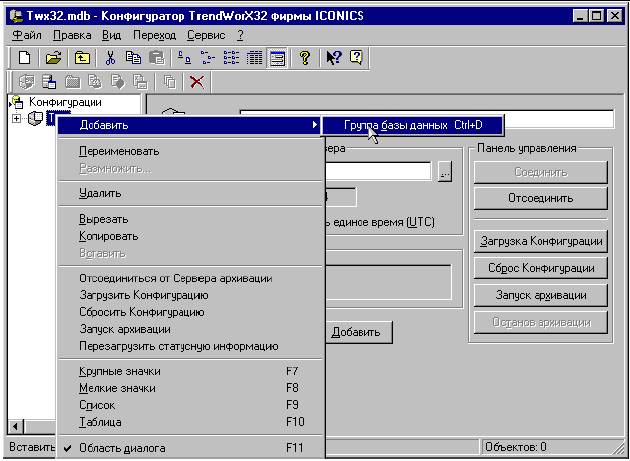
Task: Choose Удалить from the context menu
Action: click(x=190, y=193)
